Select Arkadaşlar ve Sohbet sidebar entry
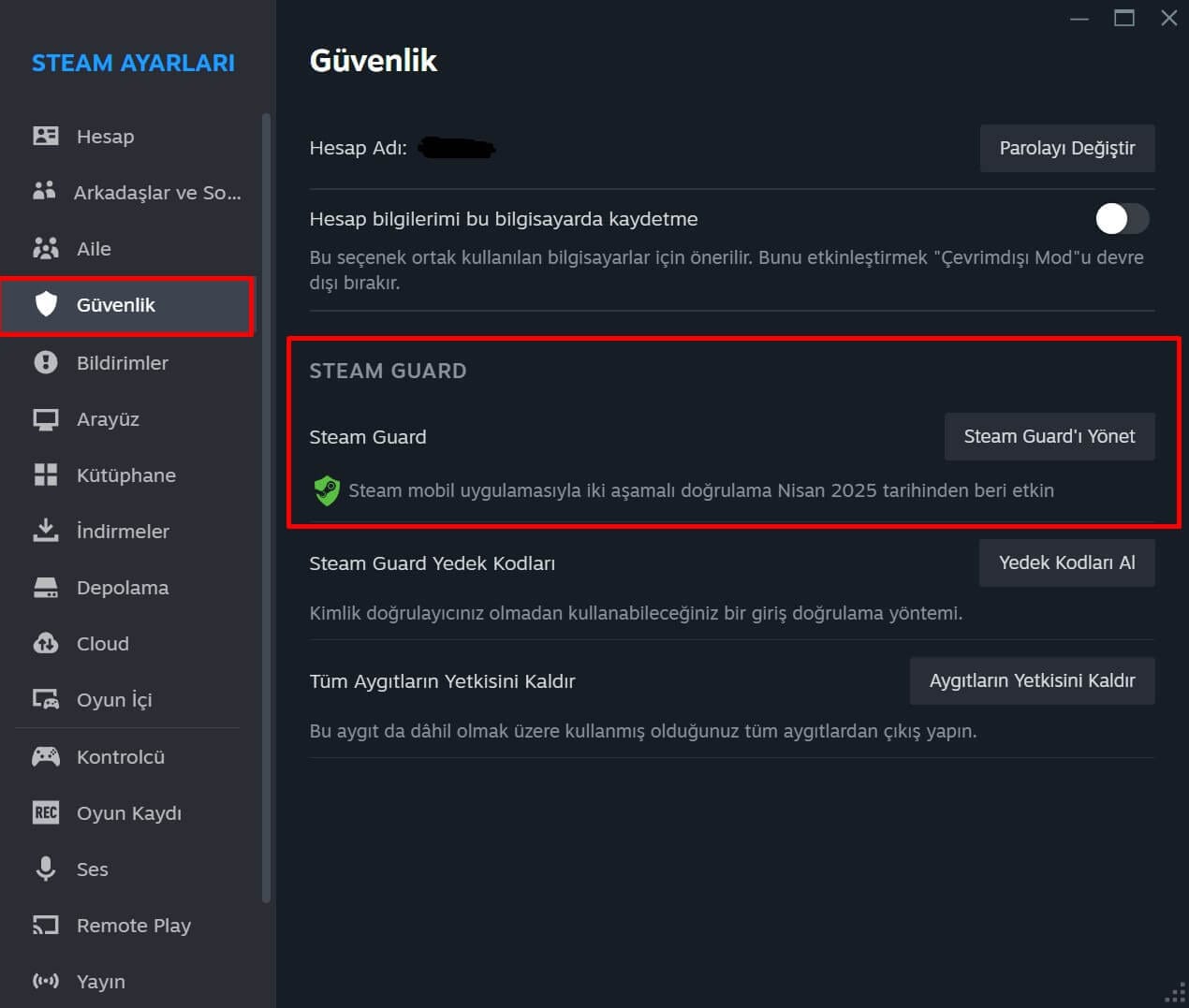This screenshot has width=1189, height=1008. coord(157,193)
